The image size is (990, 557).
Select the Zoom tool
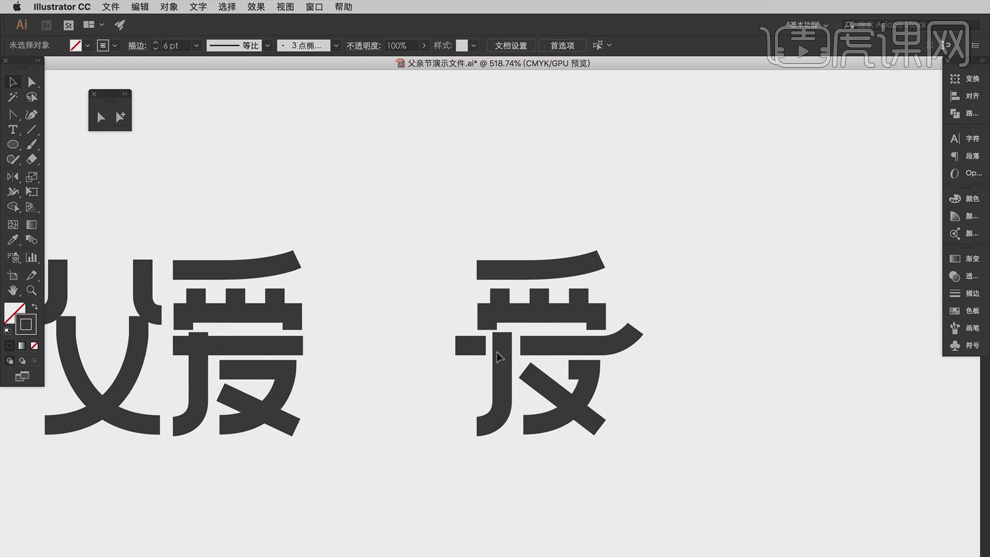[x=32, y=290]
